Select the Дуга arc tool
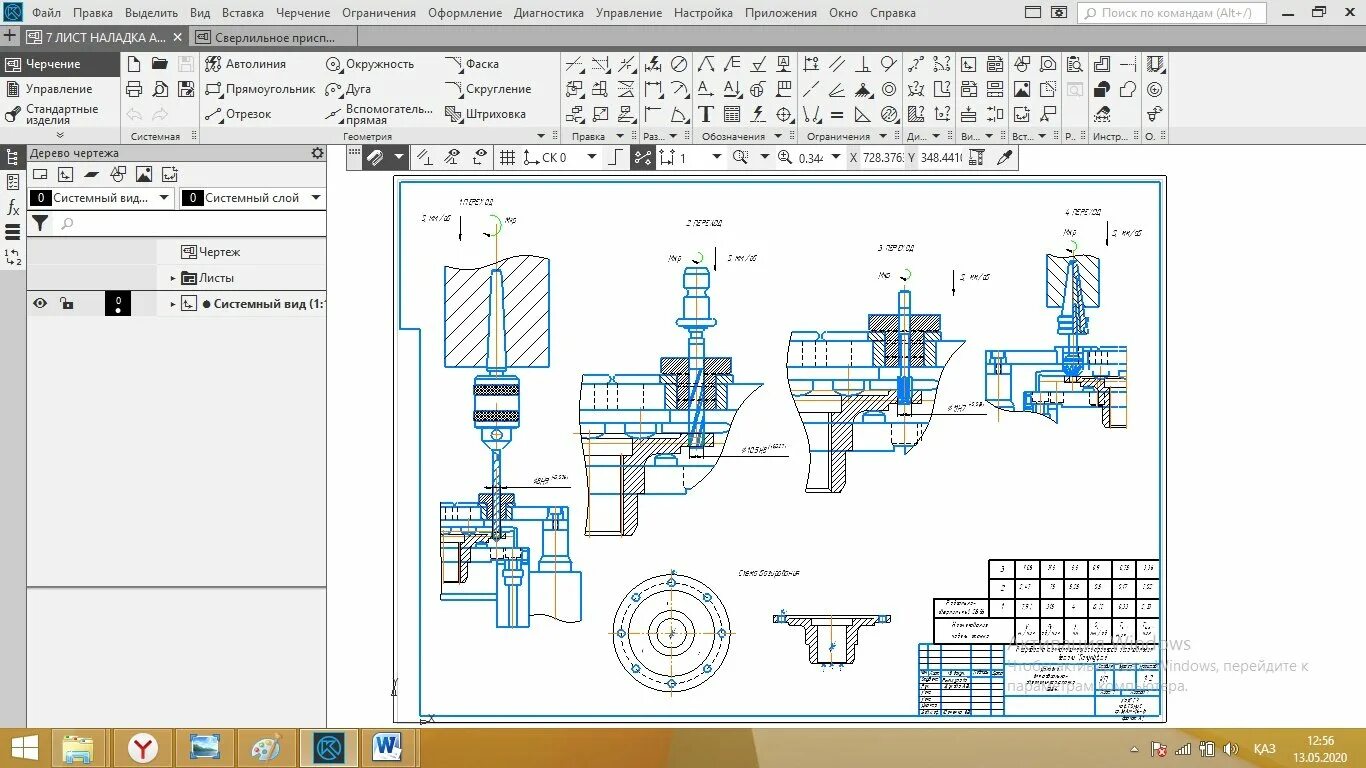Image resolution: width=1366 pixels, height=768 pixels. (348, 89)
